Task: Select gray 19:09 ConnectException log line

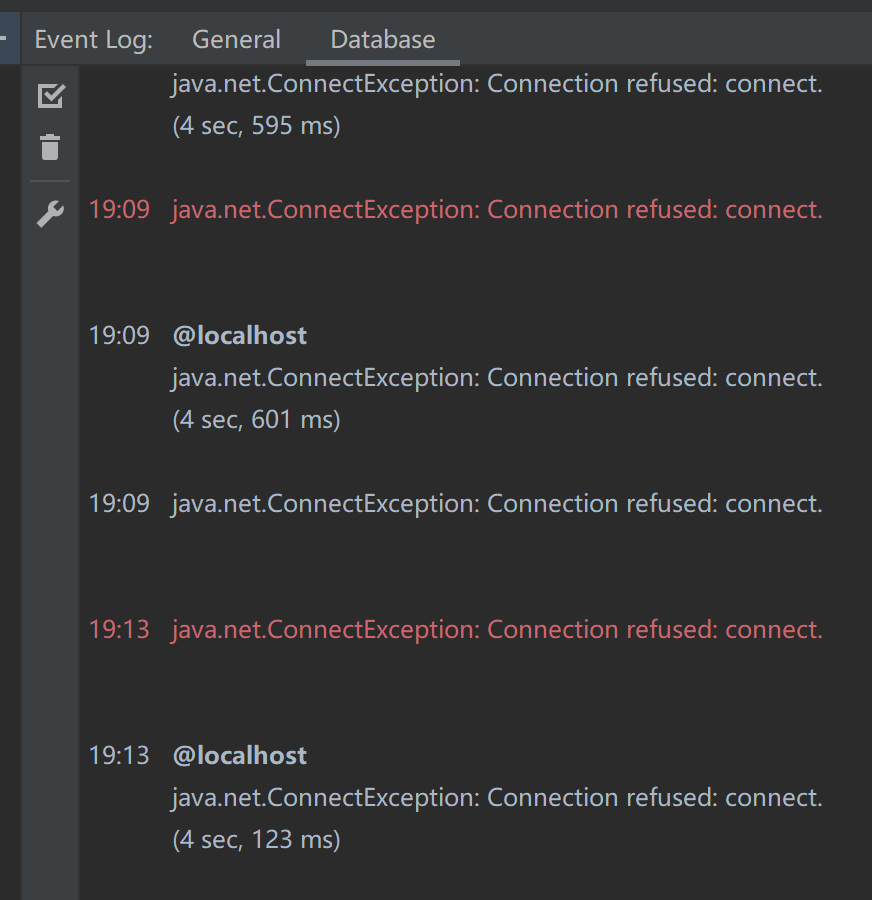Action: click(x=497, y=504)
